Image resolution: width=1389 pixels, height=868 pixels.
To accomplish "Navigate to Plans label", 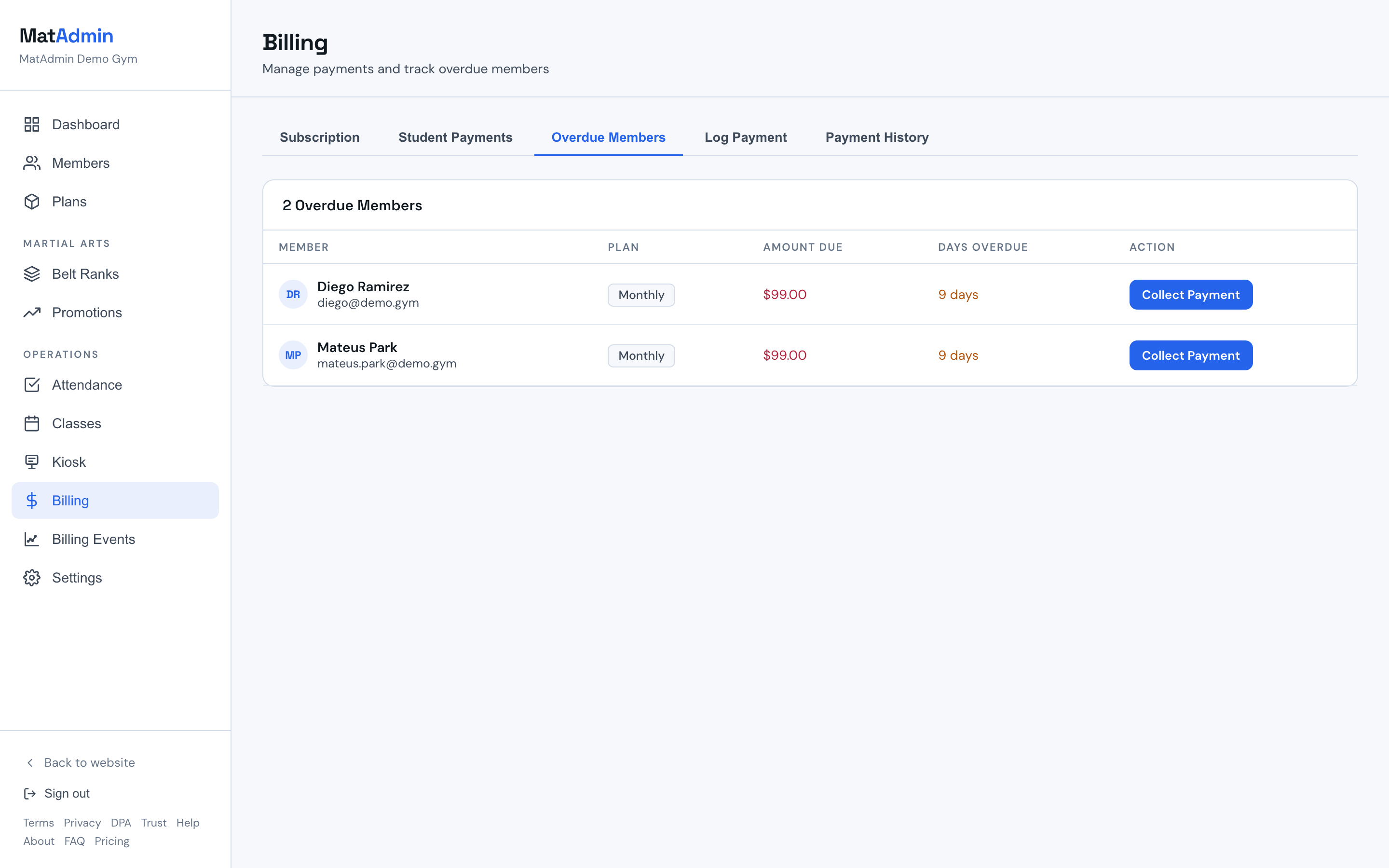I will [x=69, y=202].
